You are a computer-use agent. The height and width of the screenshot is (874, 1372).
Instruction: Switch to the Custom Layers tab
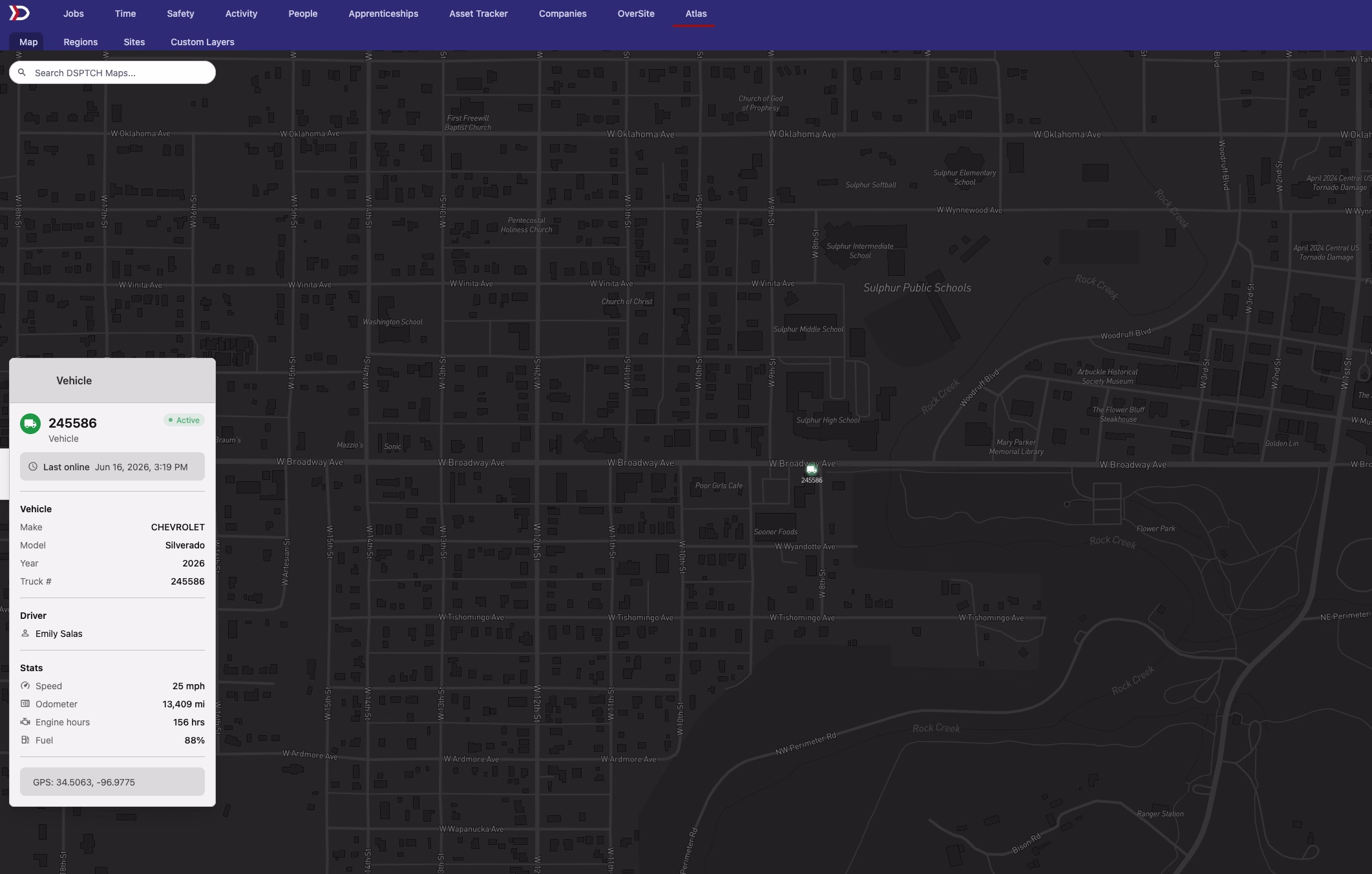pos(202,42)
